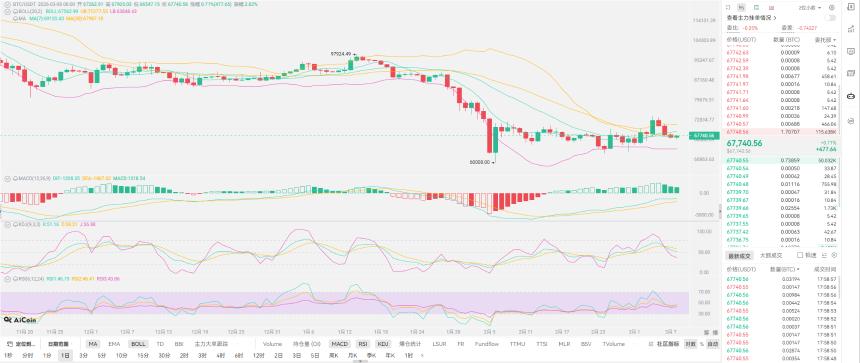Enable the LSUR indicator
Viewport: 860px width, 363px height.
pos(439,344)
